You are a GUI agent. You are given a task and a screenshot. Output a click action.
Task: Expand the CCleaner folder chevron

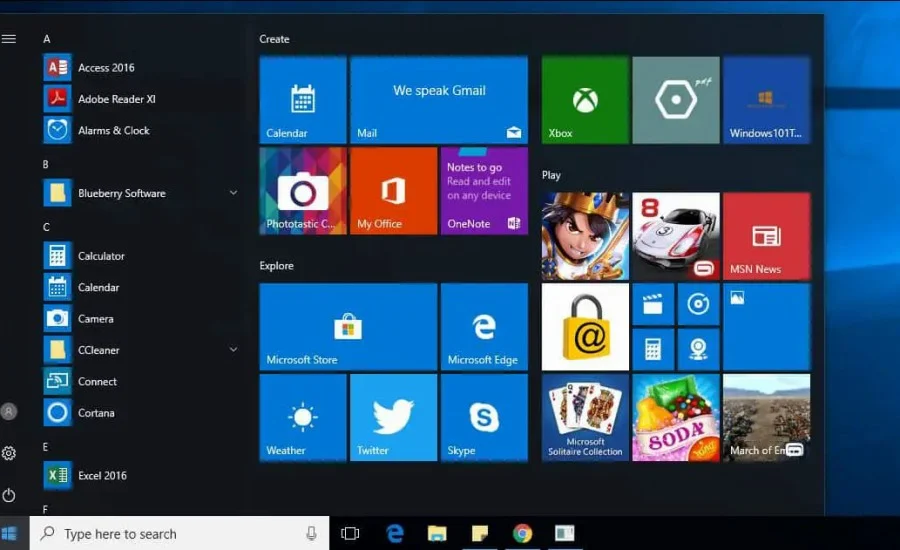coord(233,350)
